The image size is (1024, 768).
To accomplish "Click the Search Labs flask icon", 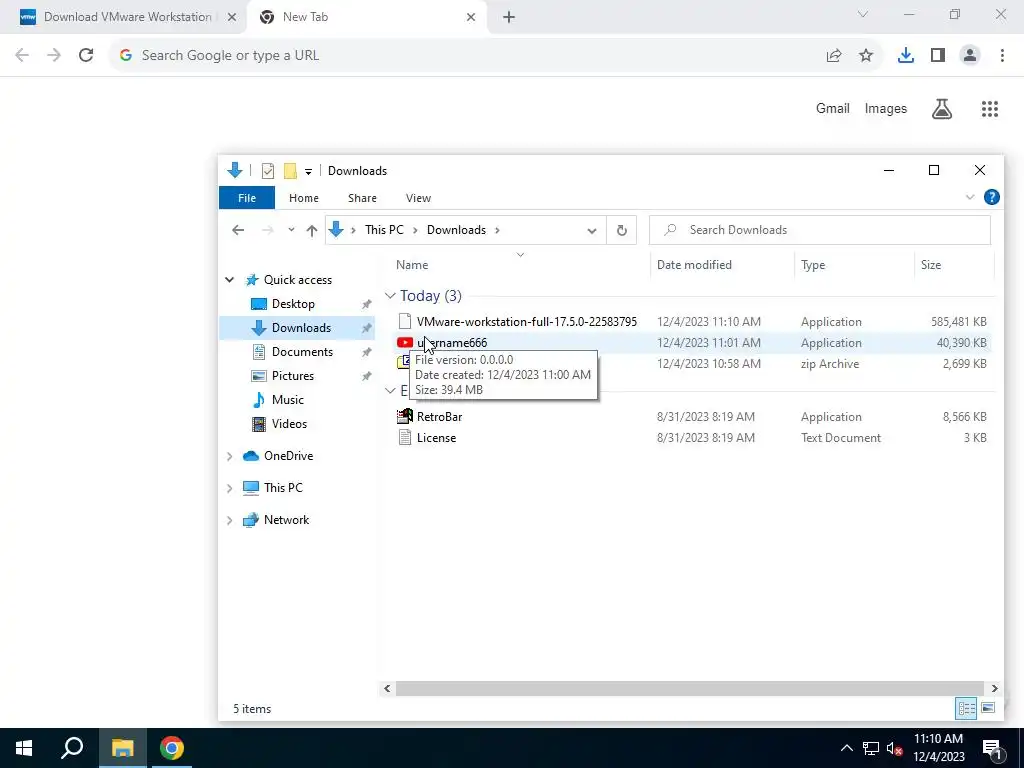I will pos(941,109).
